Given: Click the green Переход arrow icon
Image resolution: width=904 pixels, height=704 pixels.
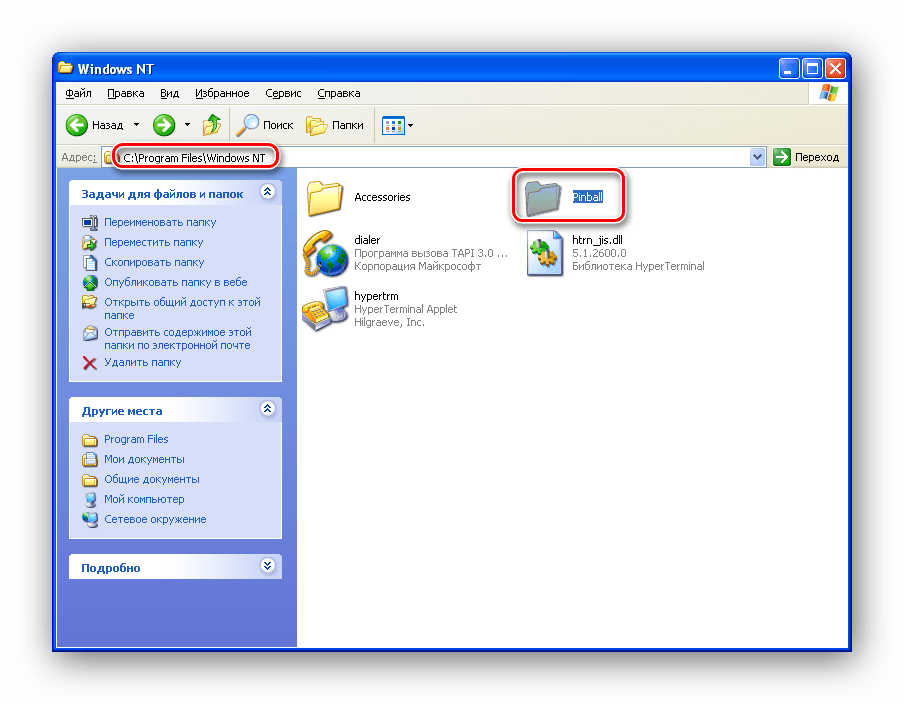Looking at the screenshot, I should pyautogui.click(x=781, y=157).
